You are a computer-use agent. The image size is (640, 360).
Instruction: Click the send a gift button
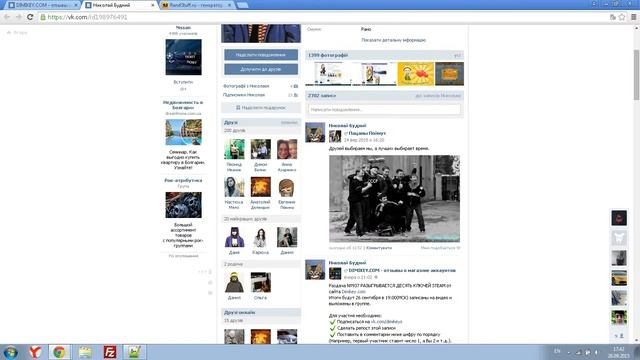coord(261,108)
